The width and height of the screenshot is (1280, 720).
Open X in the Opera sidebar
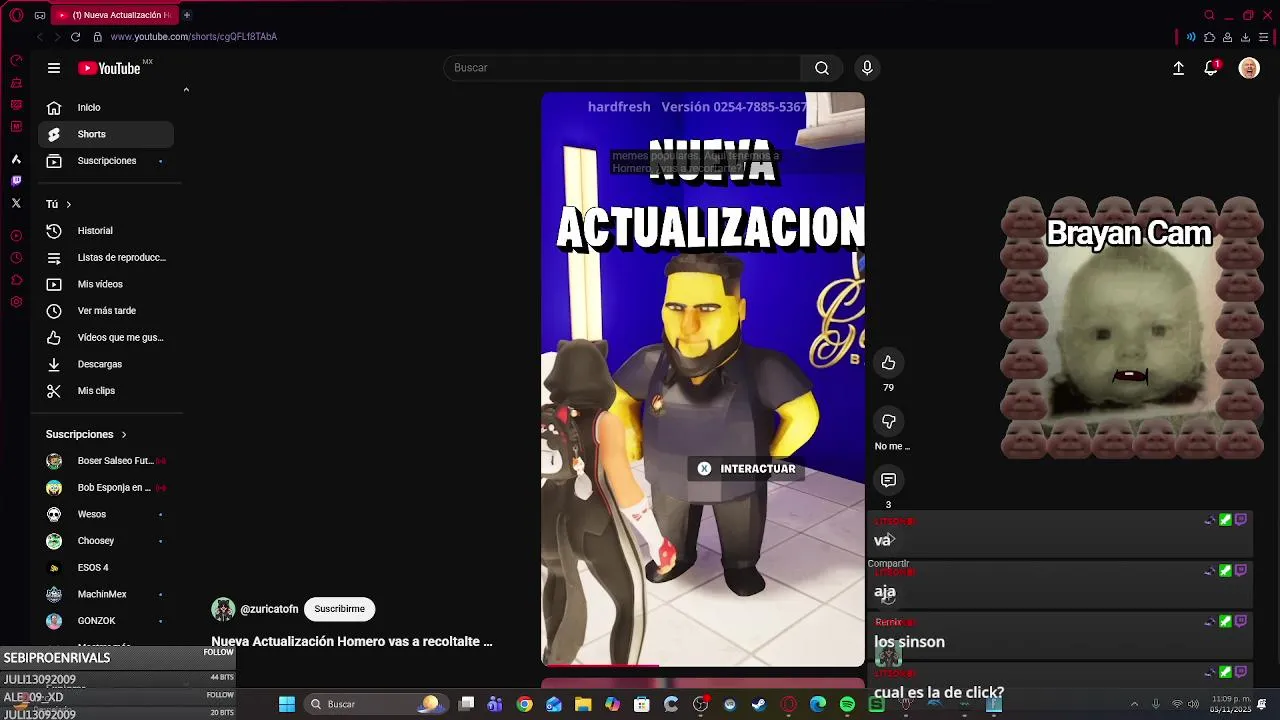[x=16, y=203]
